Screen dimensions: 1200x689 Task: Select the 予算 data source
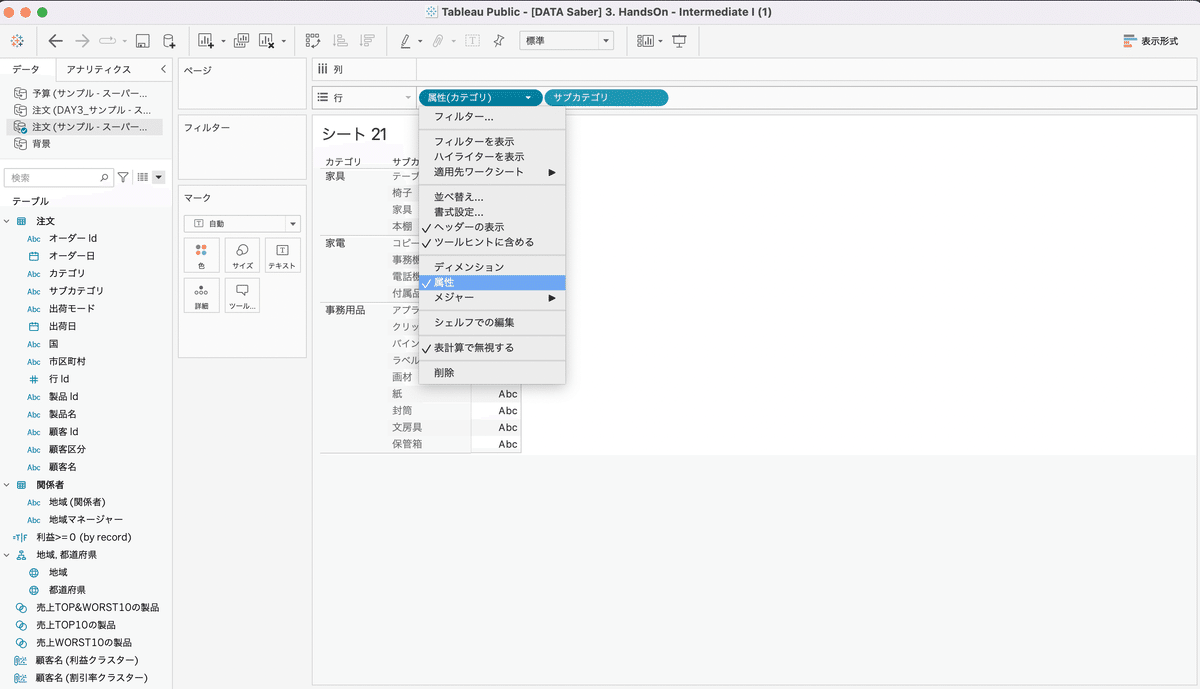[x=91, y=93]
